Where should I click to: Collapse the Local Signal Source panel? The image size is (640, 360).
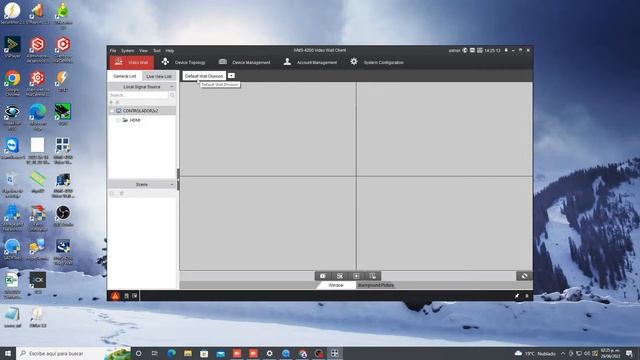(x=172, y=87)
